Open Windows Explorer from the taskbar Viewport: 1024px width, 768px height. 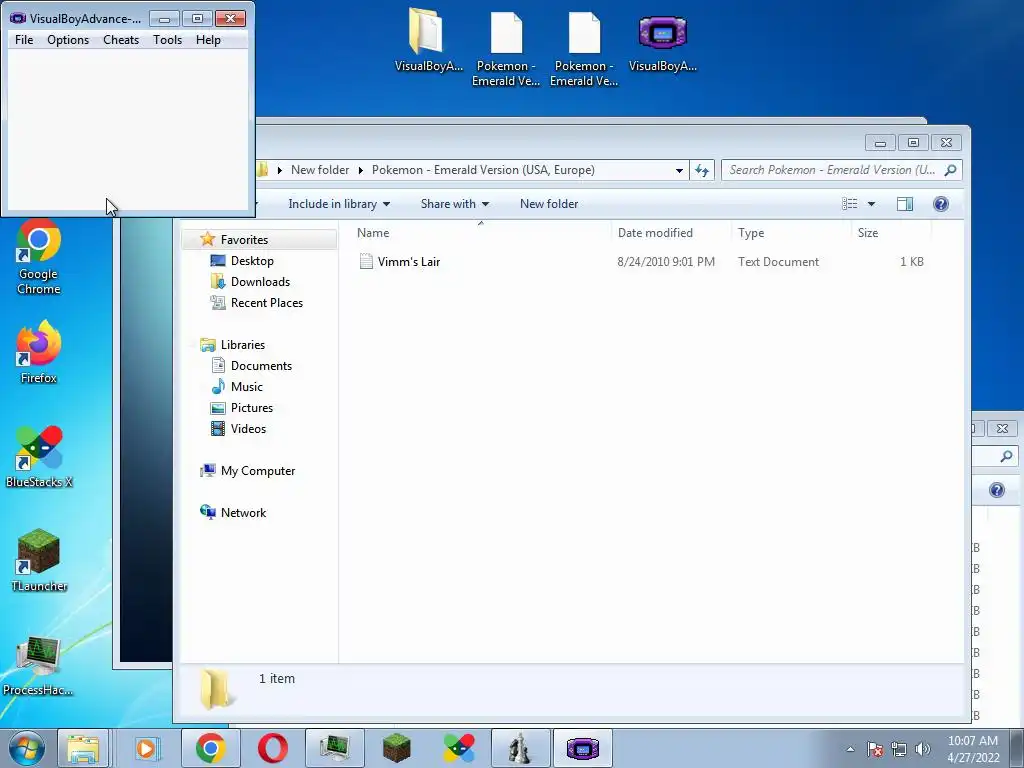83,748
